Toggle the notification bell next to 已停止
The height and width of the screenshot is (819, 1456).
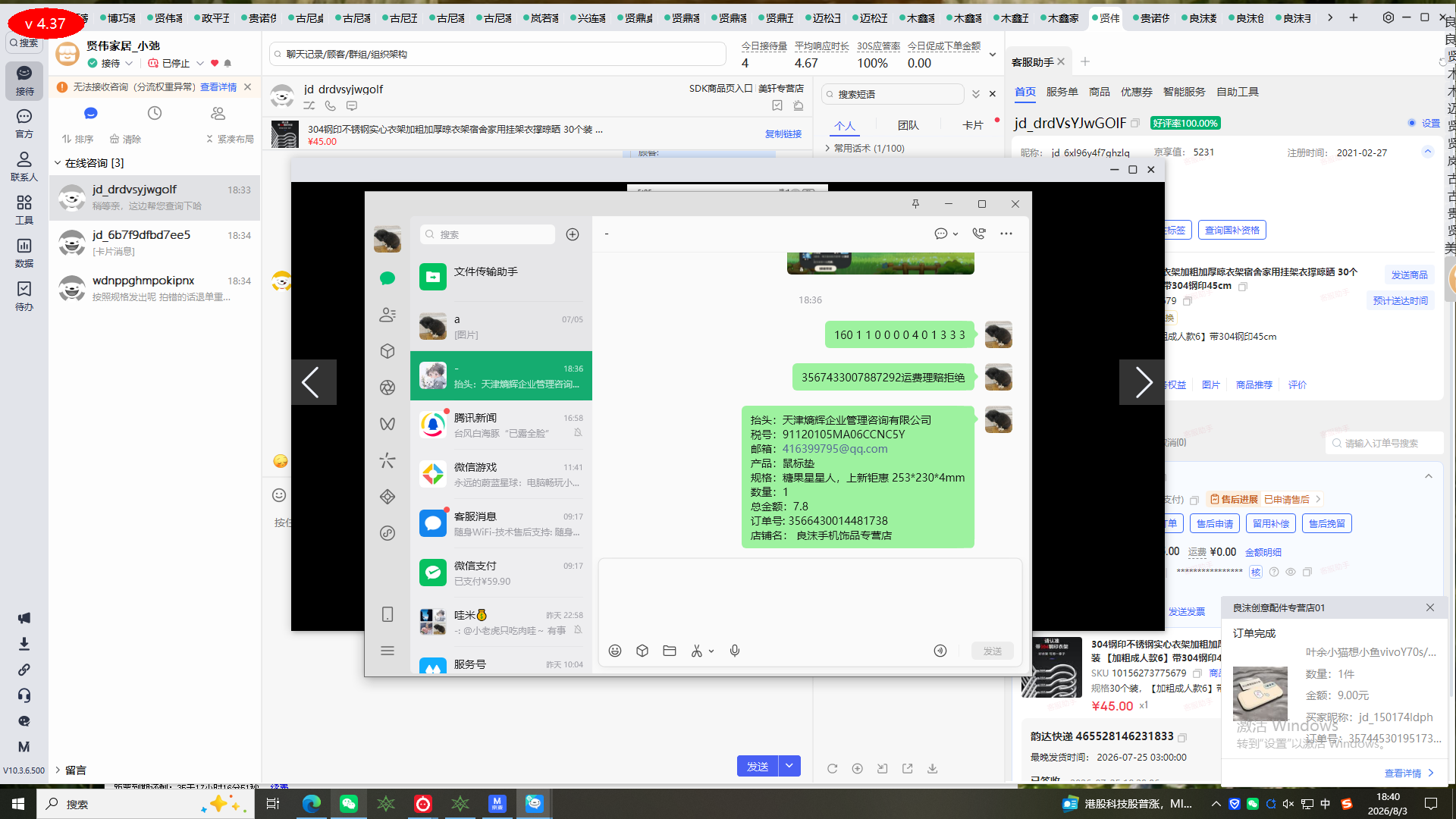[227, 63]
